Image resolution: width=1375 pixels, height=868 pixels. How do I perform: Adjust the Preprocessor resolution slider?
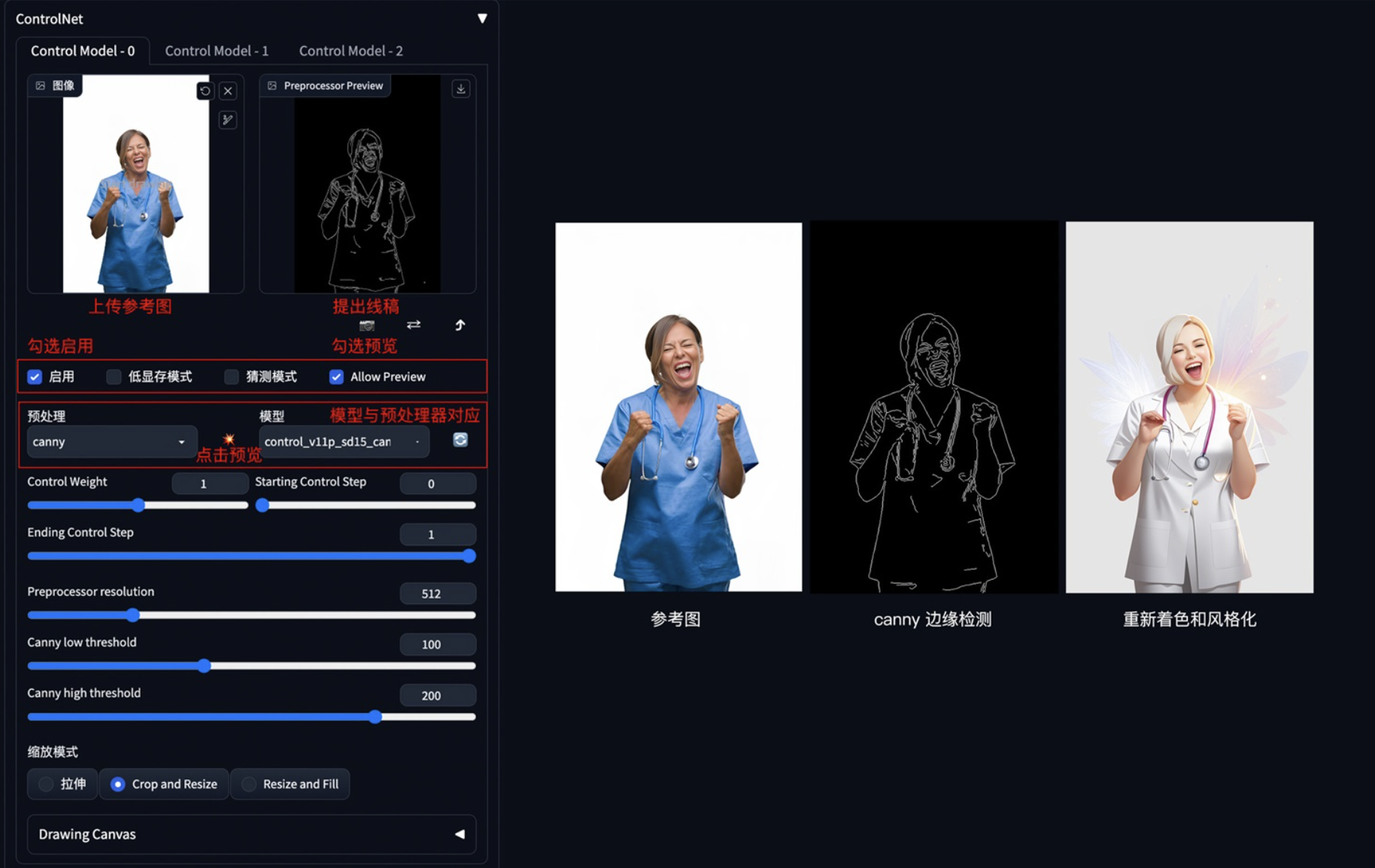[252, 615]
